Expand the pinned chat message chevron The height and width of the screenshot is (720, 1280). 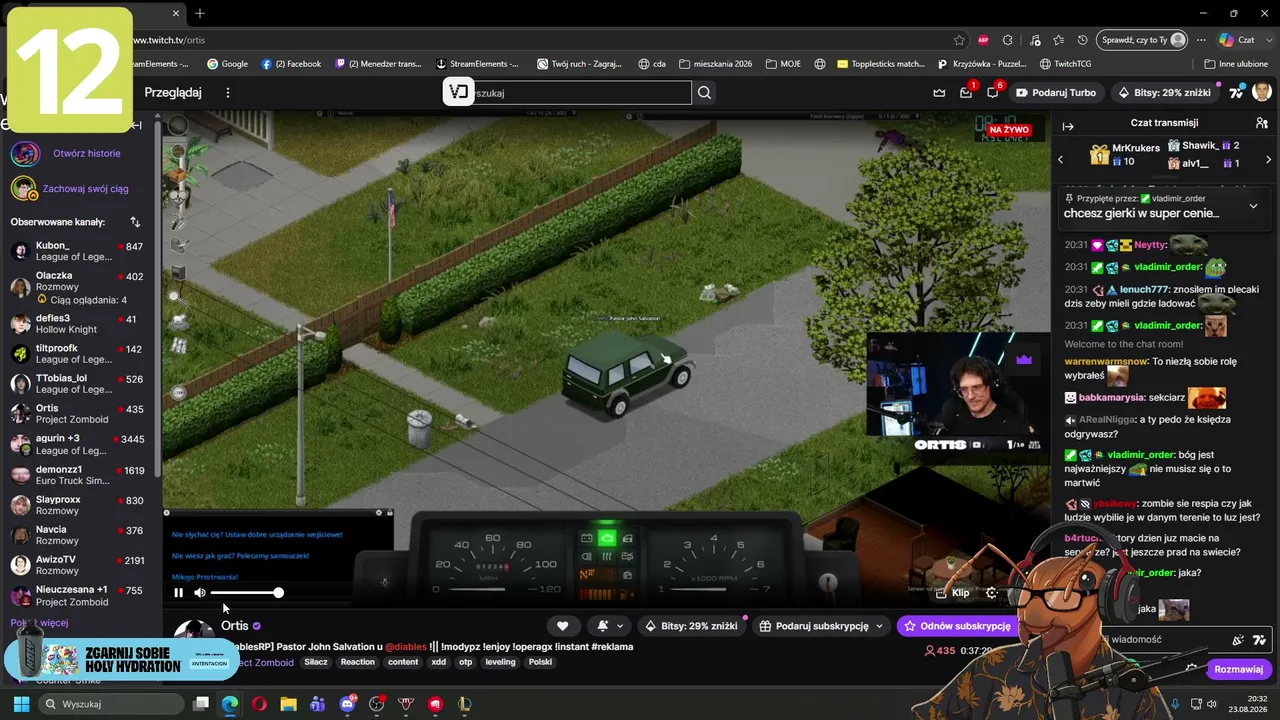1253,206
